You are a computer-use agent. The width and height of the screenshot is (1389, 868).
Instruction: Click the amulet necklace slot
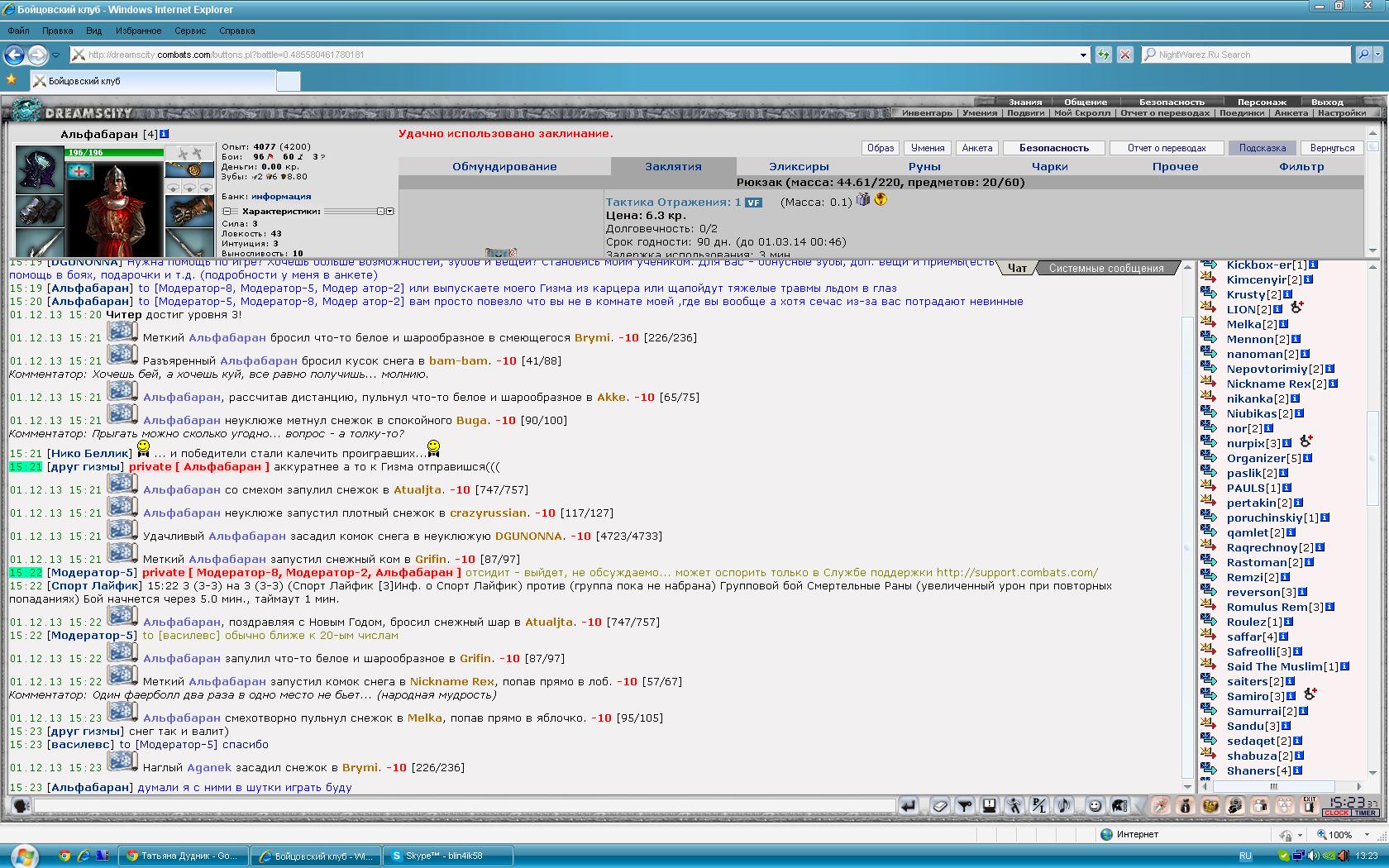click(189, 170)
